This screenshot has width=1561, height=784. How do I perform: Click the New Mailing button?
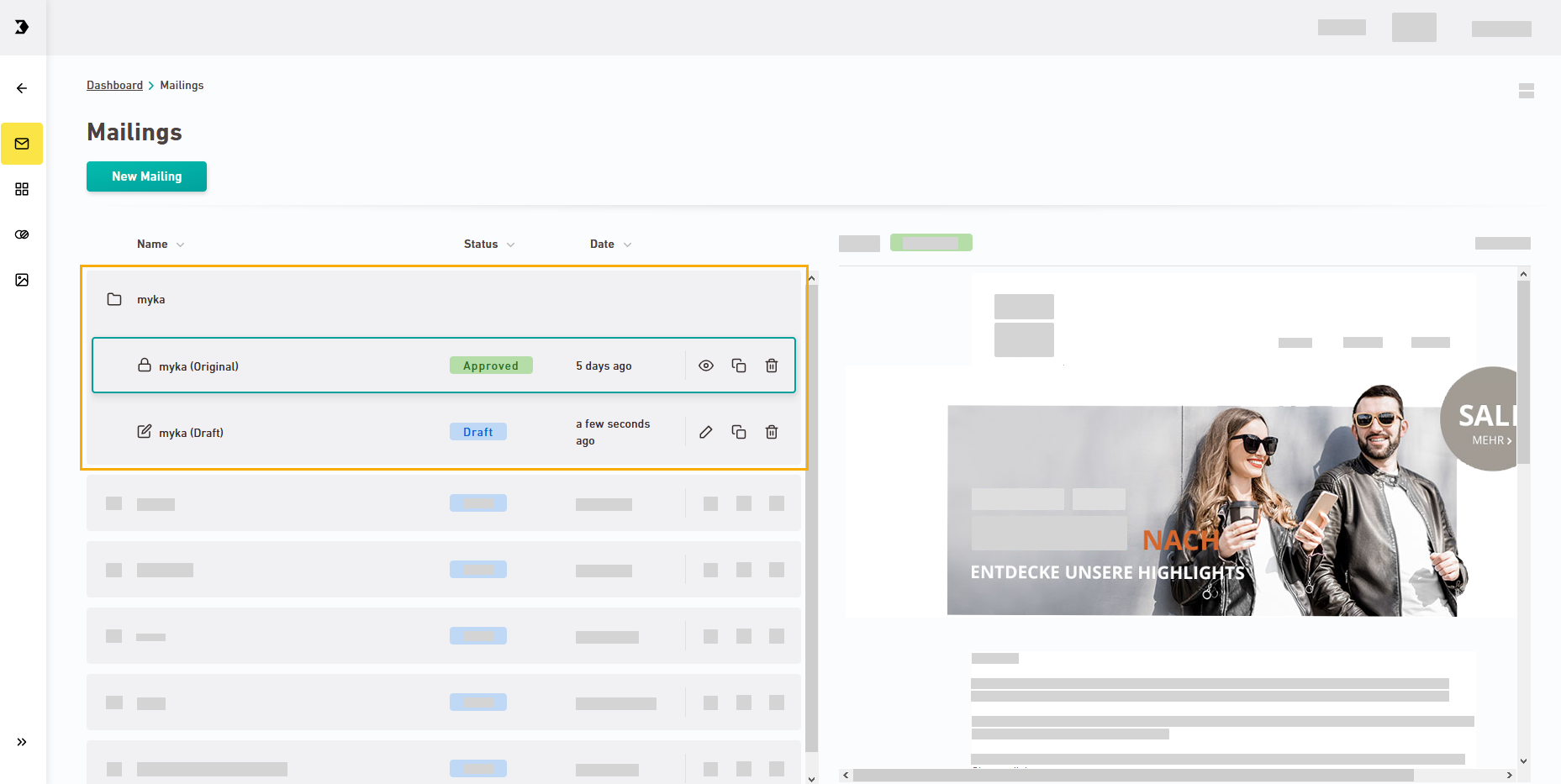click(146, 176)
